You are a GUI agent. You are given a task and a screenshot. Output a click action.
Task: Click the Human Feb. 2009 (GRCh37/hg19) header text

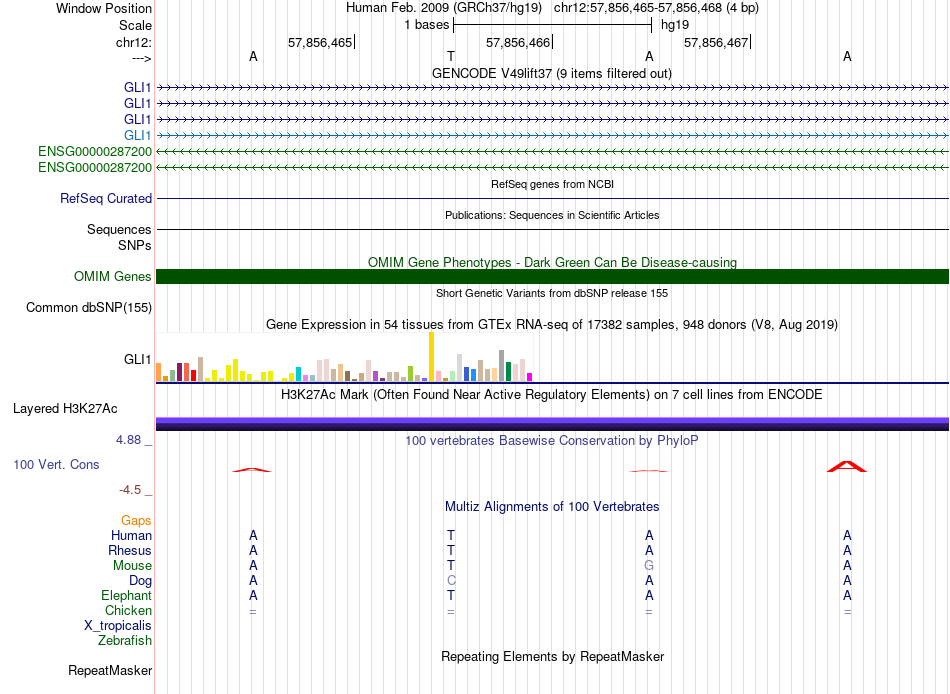(443, 8)
